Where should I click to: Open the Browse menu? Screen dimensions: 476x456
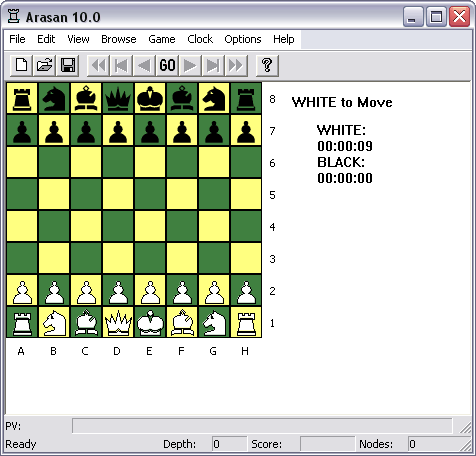[119, 39]
